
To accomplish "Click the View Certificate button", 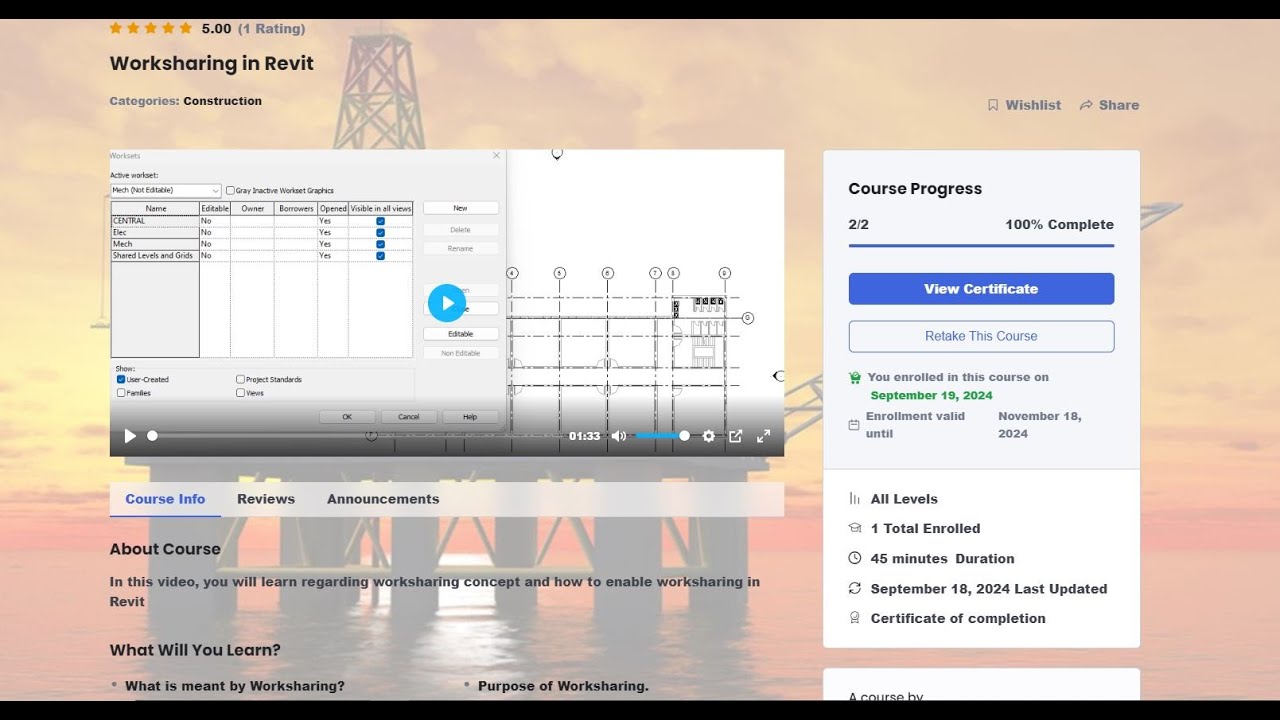I will coord(981,289).
